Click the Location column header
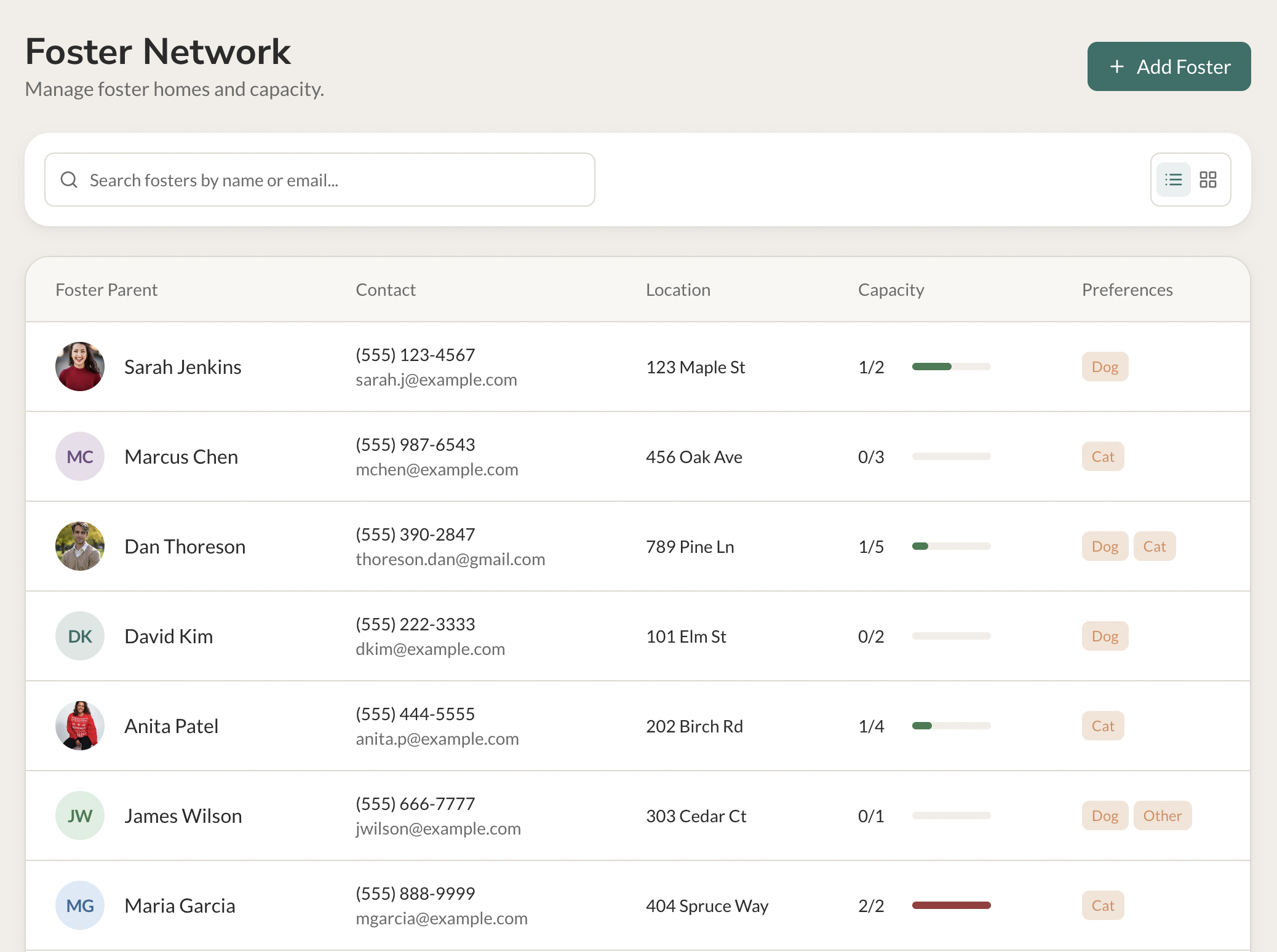1277x952 pixels. 678,290
